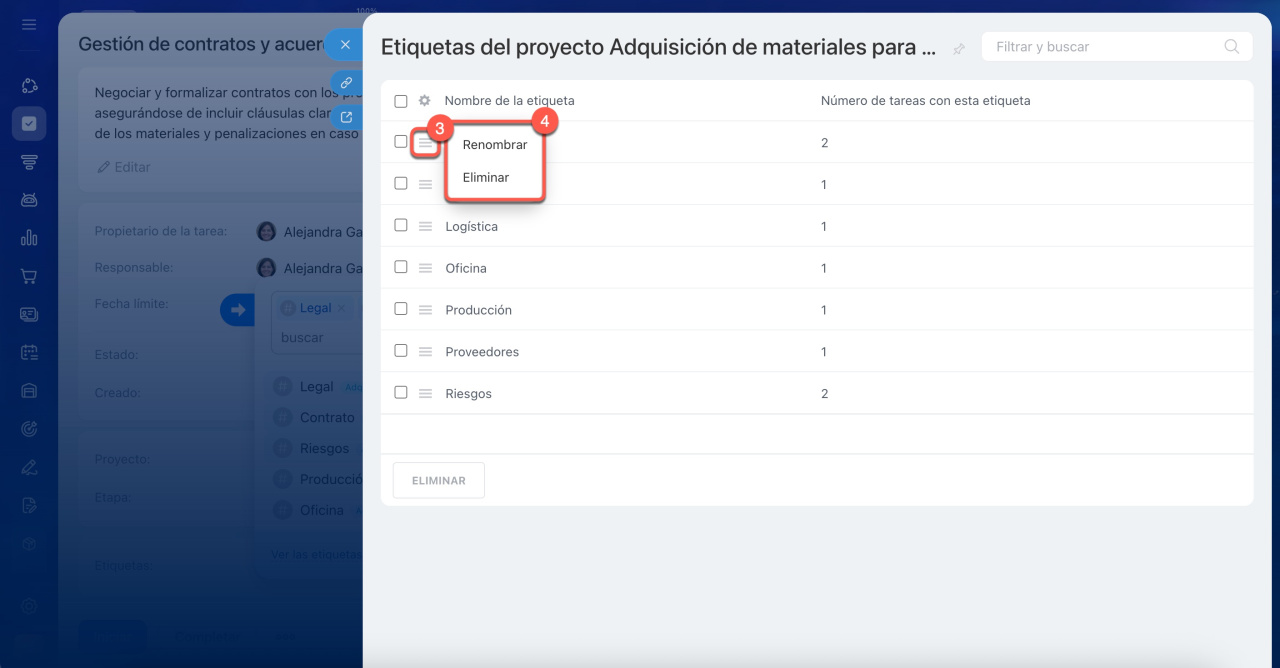Close the side panel with X button
Viewport: 1280px width, 668px height.
tap(345, 45)
